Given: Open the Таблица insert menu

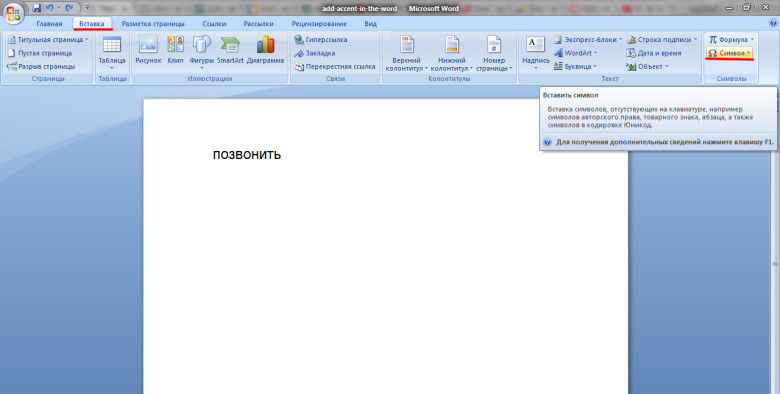Looking at the screenshot, I should click(x=112, y=53).
